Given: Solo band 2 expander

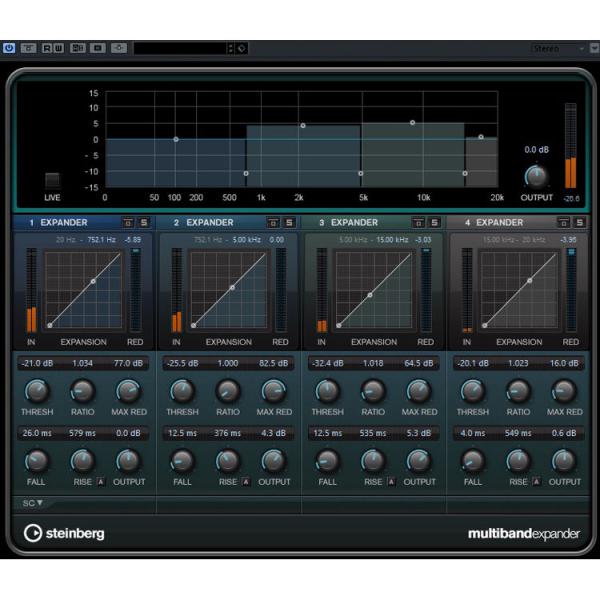Looking at the screenshot, I should (289, 223).
